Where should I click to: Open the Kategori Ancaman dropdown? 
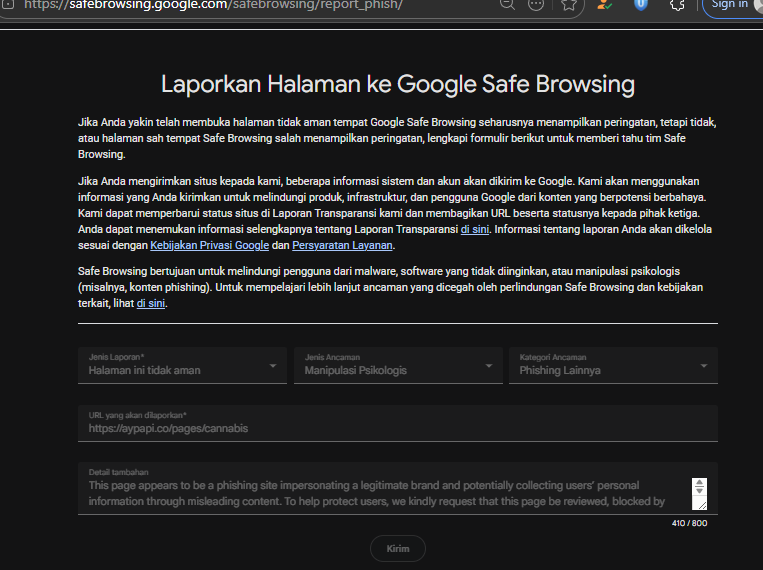(x=613, y=366)
